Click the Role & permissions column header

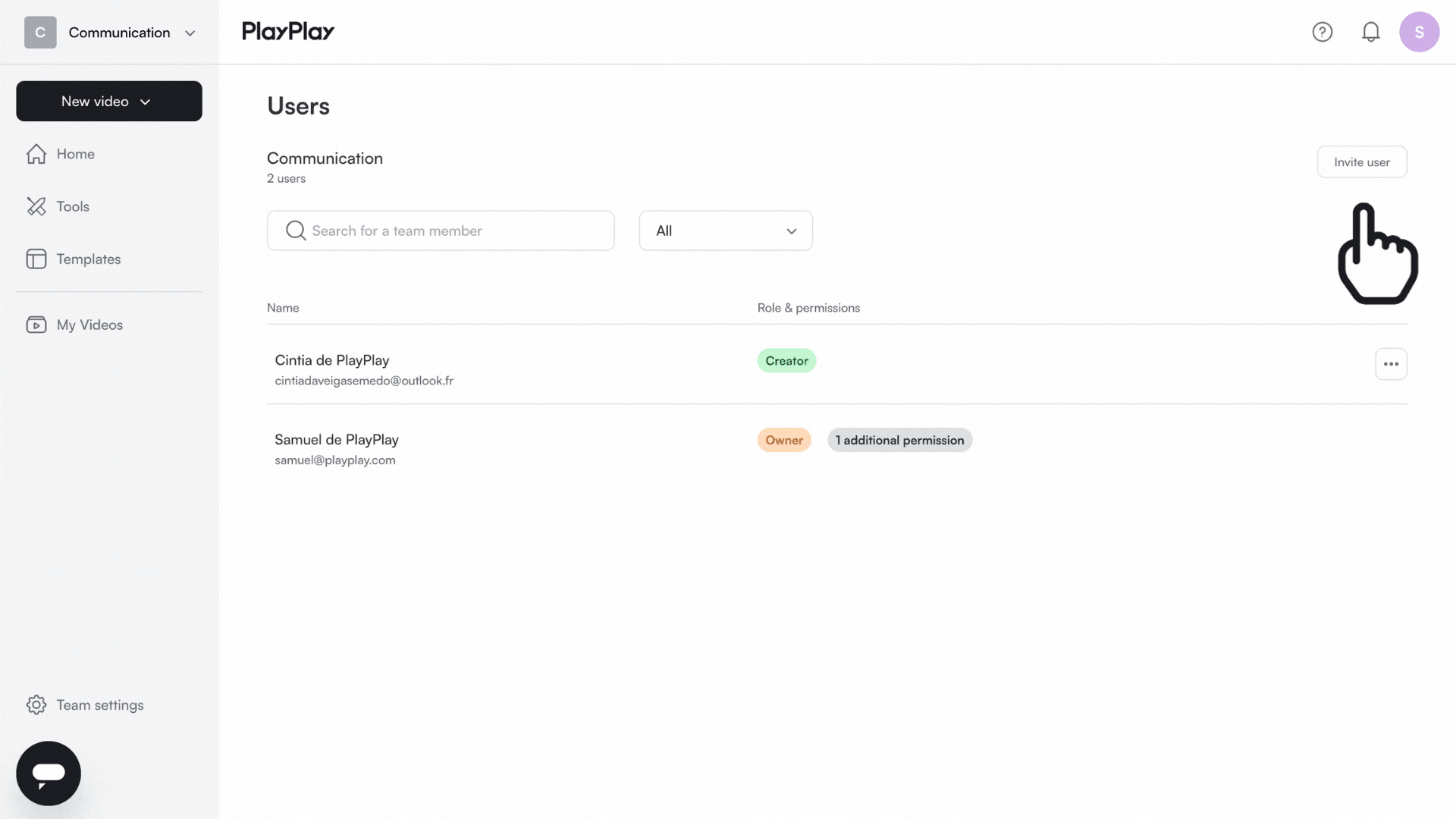[808, 308]
